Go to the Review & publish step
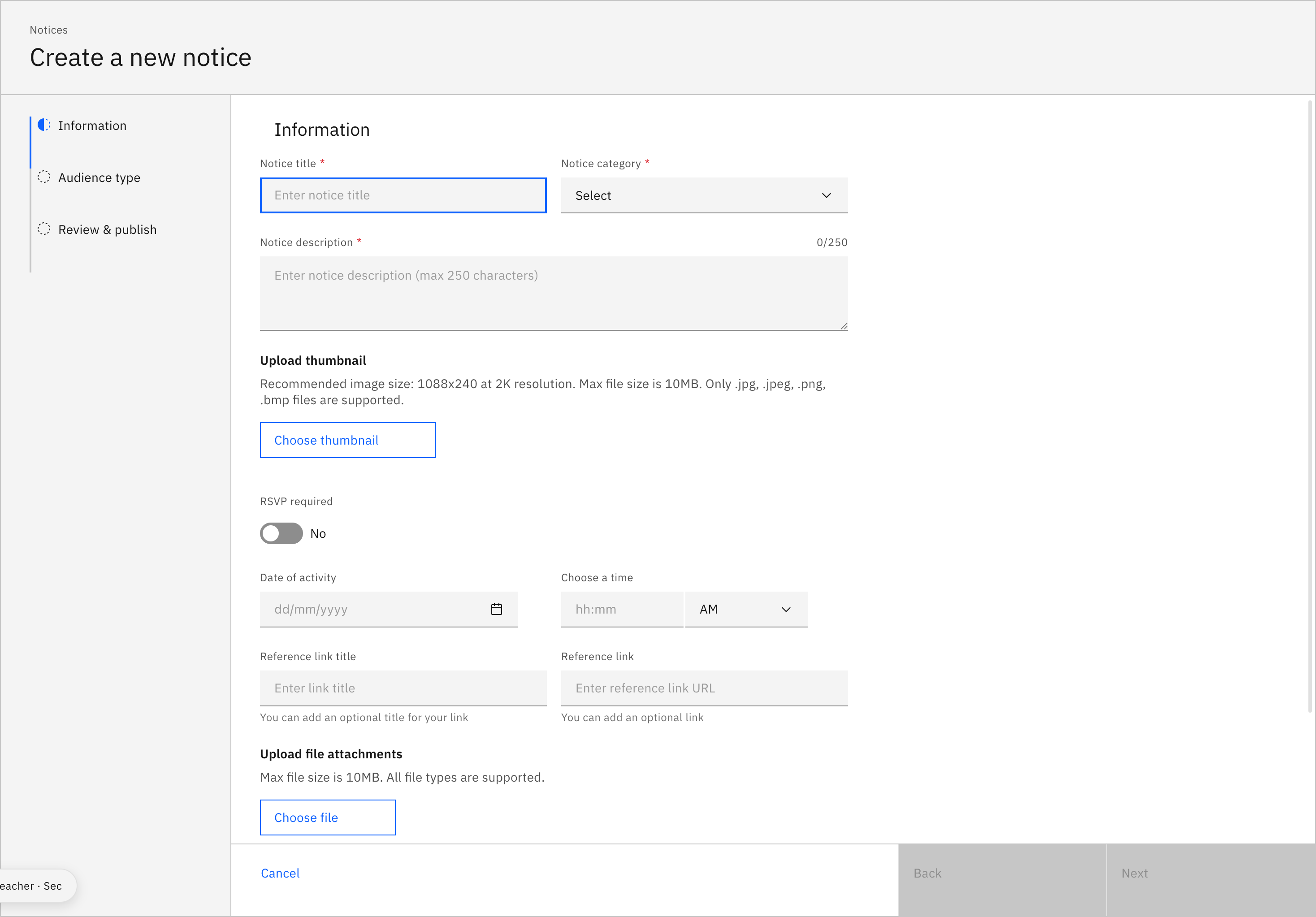This screenshot has width=1316, height=917. (107, 230)
